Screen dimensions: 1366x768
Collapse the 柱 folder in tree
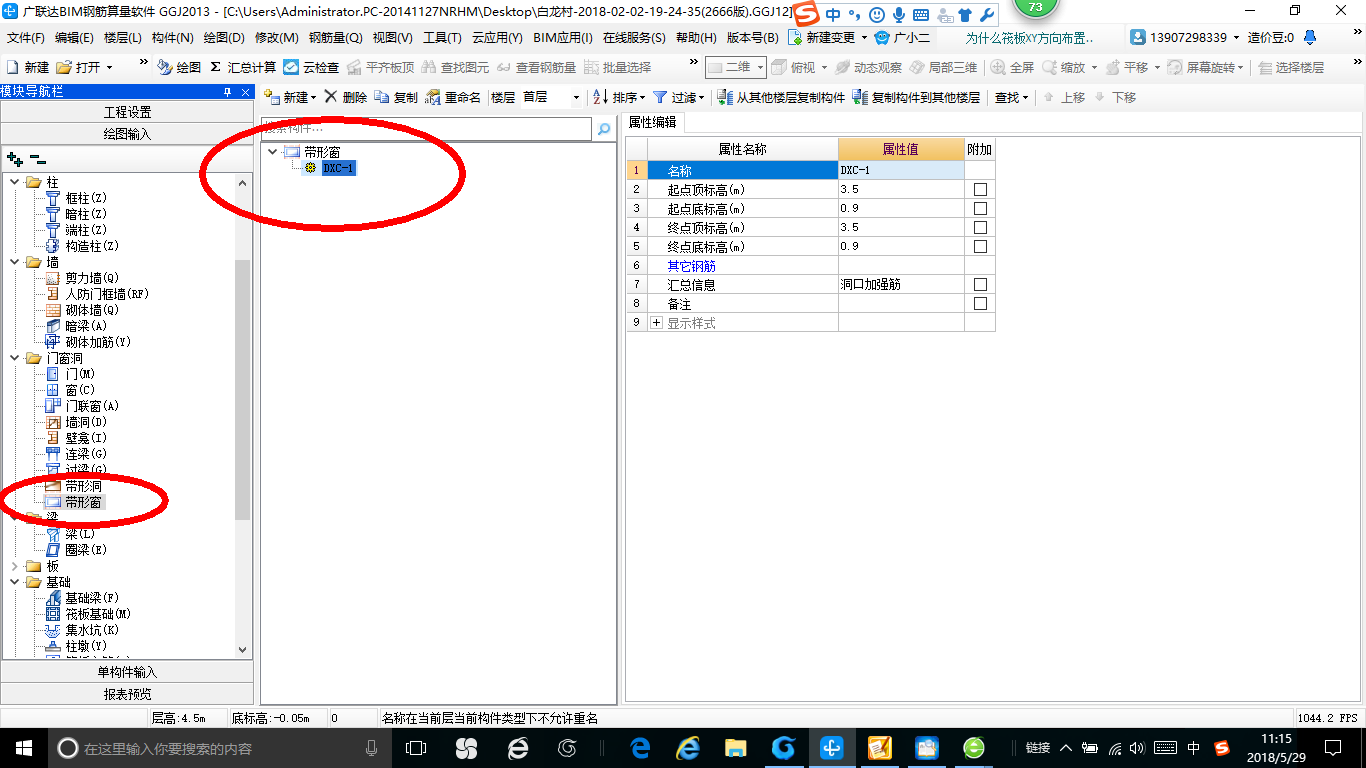click(x=14, y=182)
